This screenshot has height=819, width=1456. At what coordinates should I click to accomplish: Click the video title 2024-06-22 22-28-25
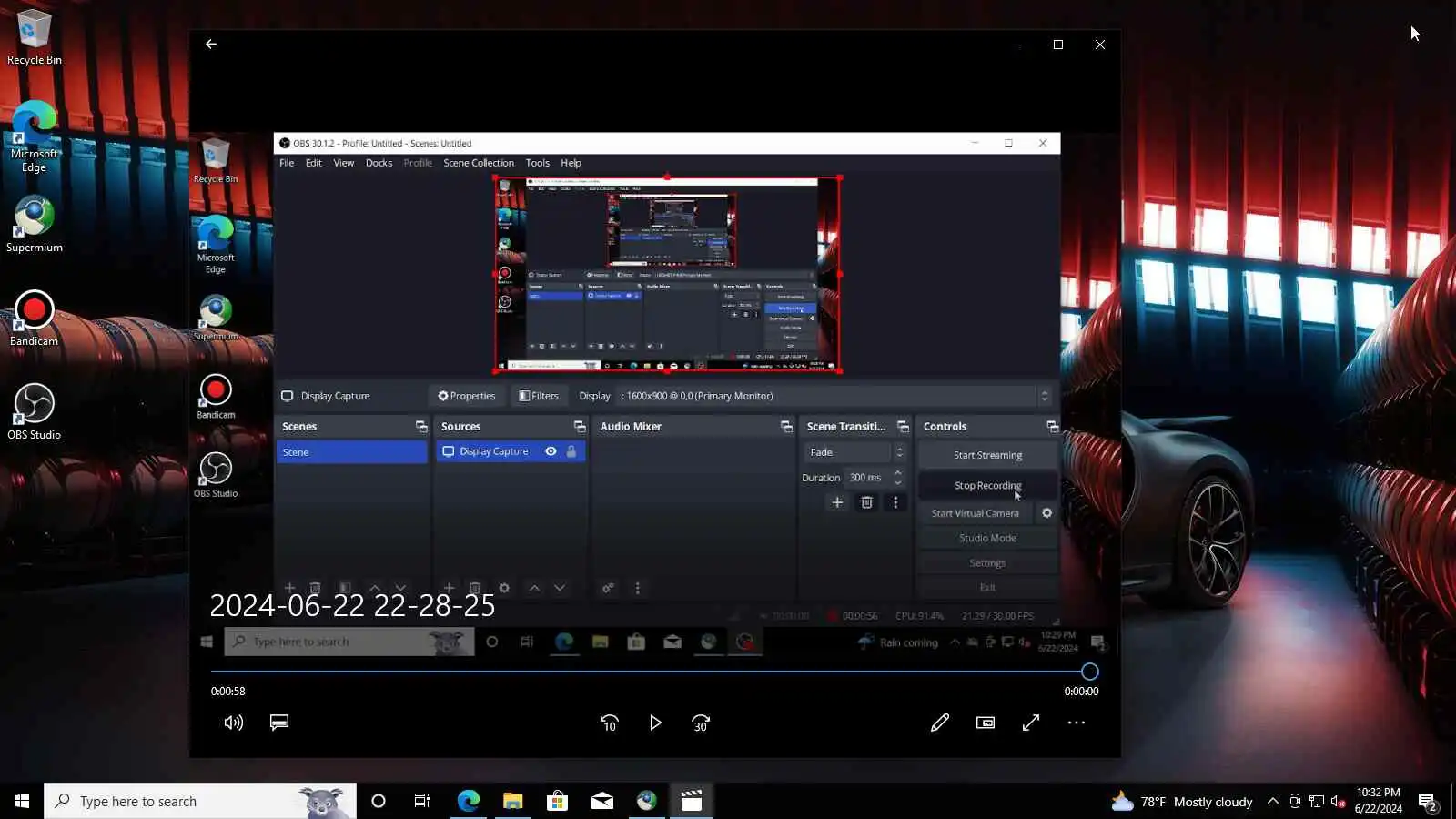352,606
